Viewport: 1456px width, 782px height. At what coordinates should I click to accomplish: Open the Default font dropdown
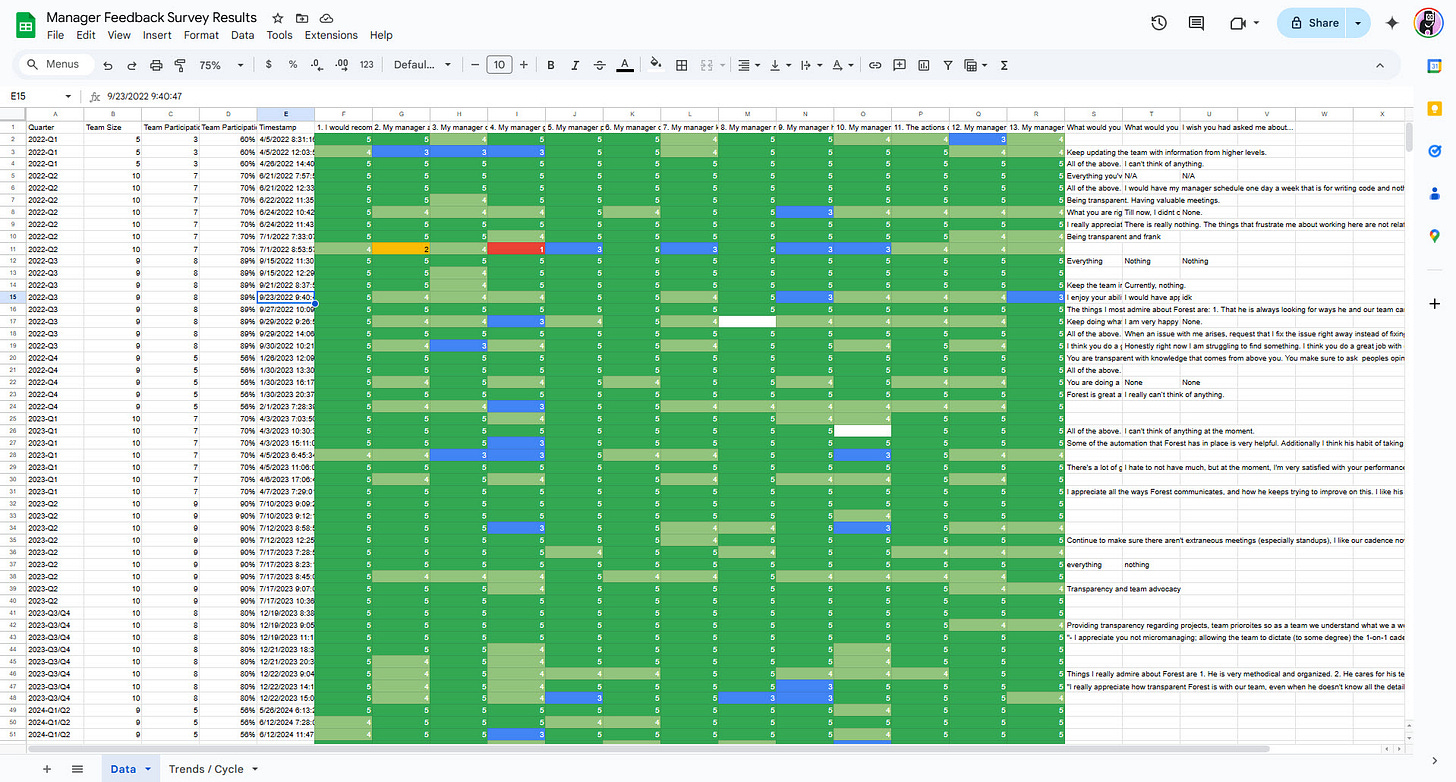(422, 65)
